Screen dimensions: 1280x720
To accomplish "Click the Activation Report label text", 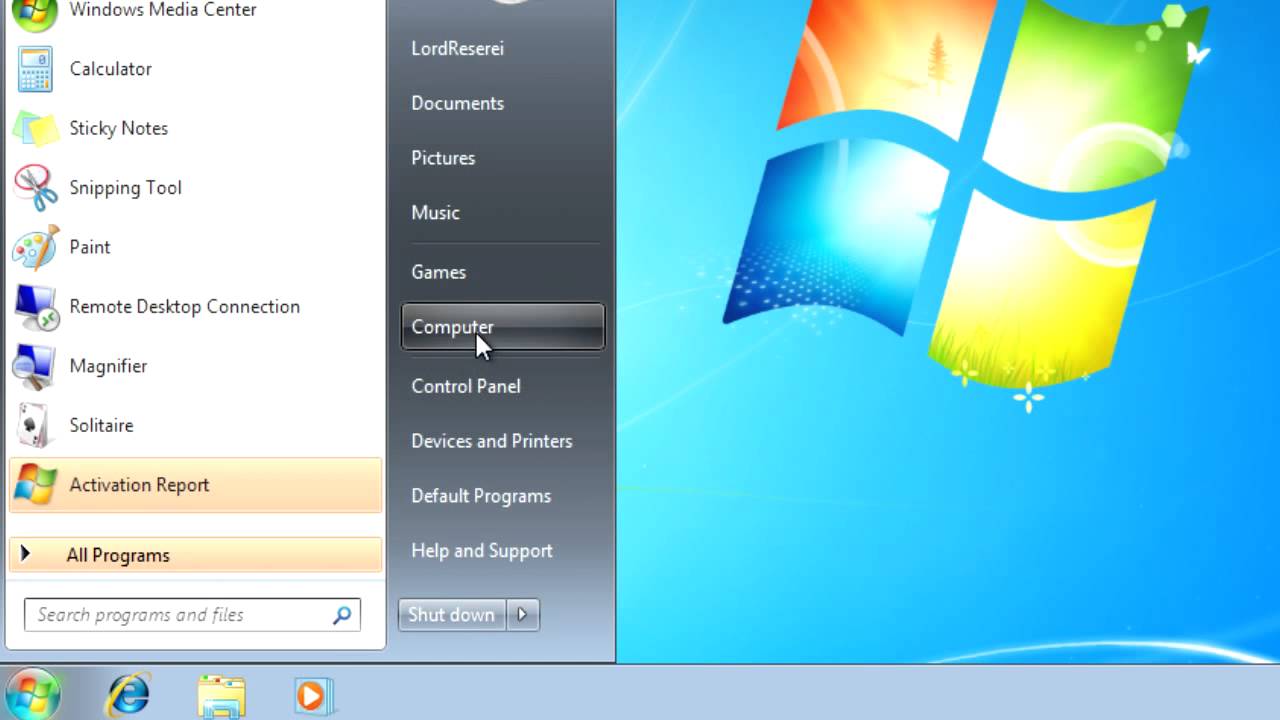I will (139, 485).
